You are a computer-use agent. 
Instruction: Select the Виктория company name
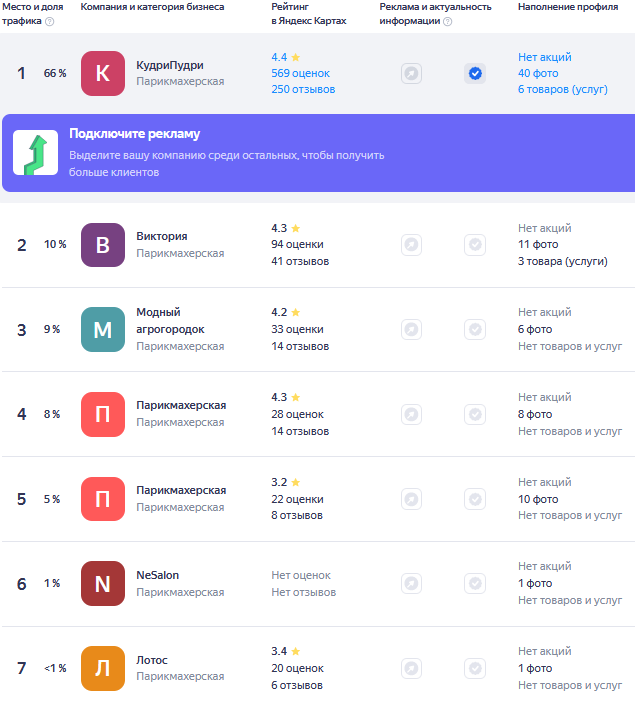162,236
